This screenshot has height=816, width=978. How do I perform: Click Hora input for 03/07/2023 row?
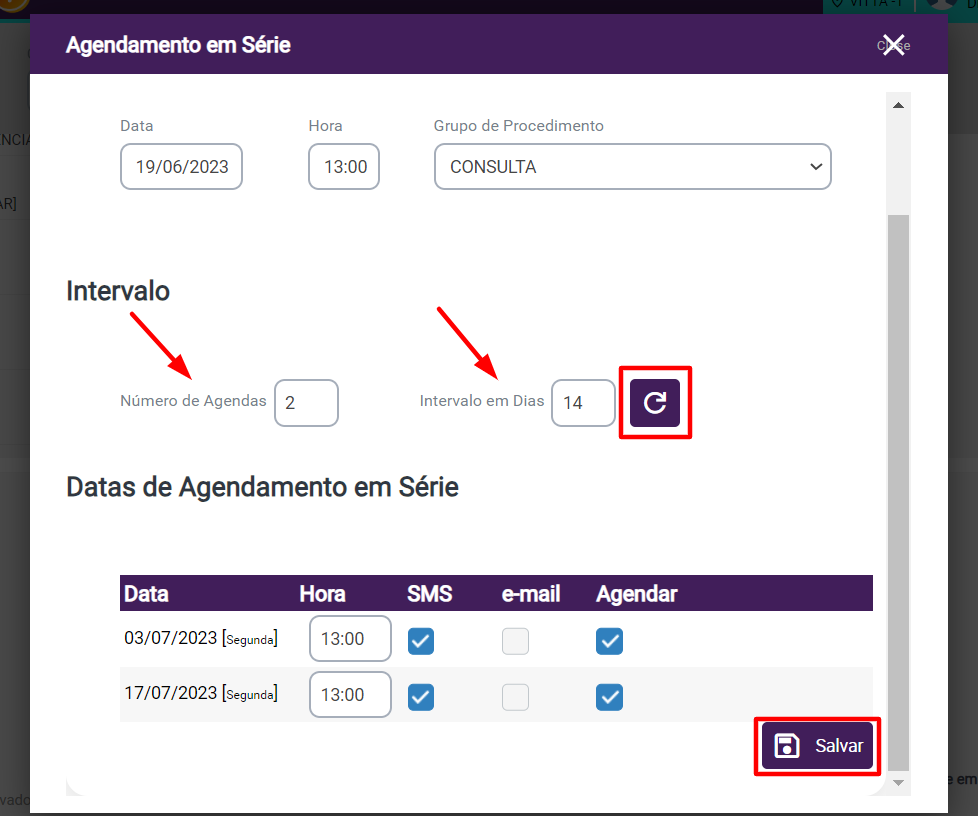(x=350, y=639)
